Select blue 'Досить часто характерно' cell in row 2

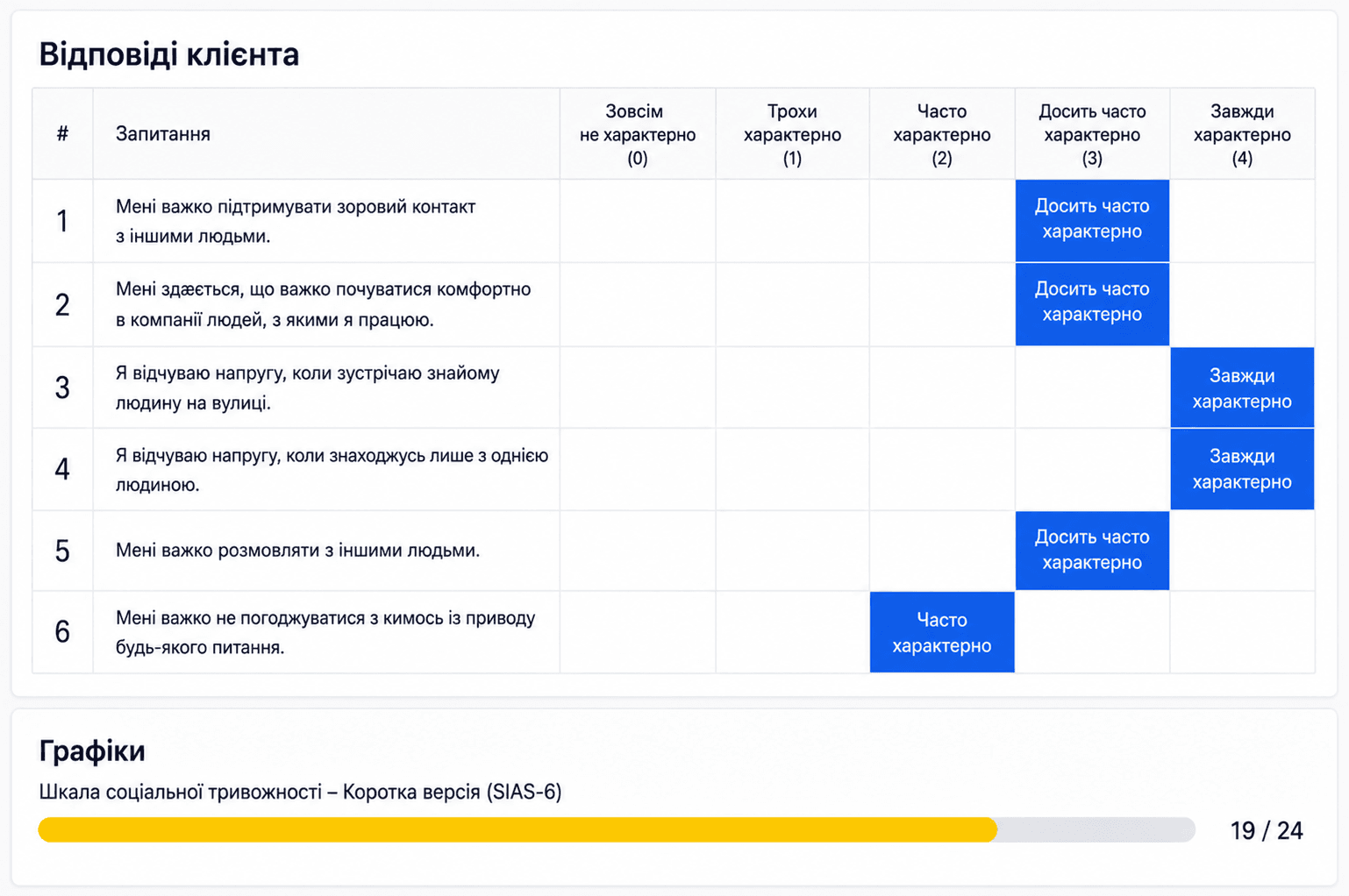pyautogui.click(x=1092, y=303)
